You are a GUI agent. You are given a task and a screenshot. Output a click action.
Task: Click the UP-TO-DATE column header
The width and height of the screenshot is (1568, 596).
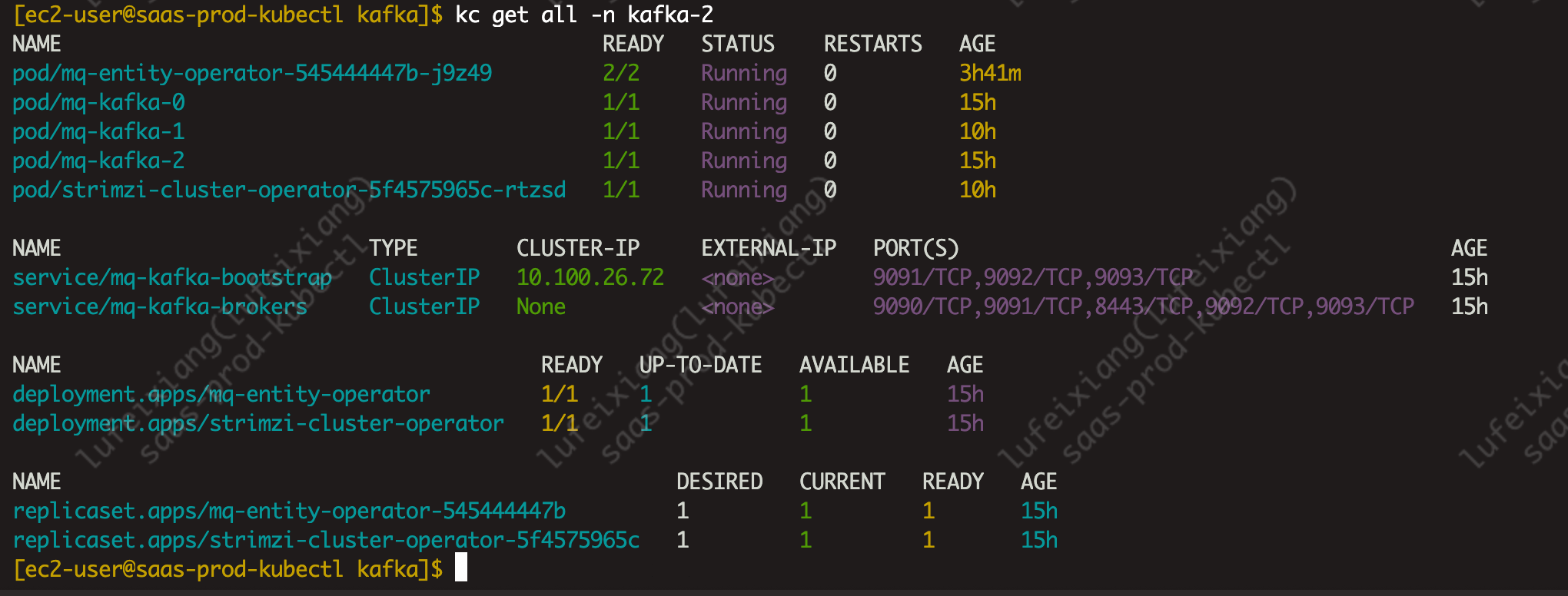701,365
